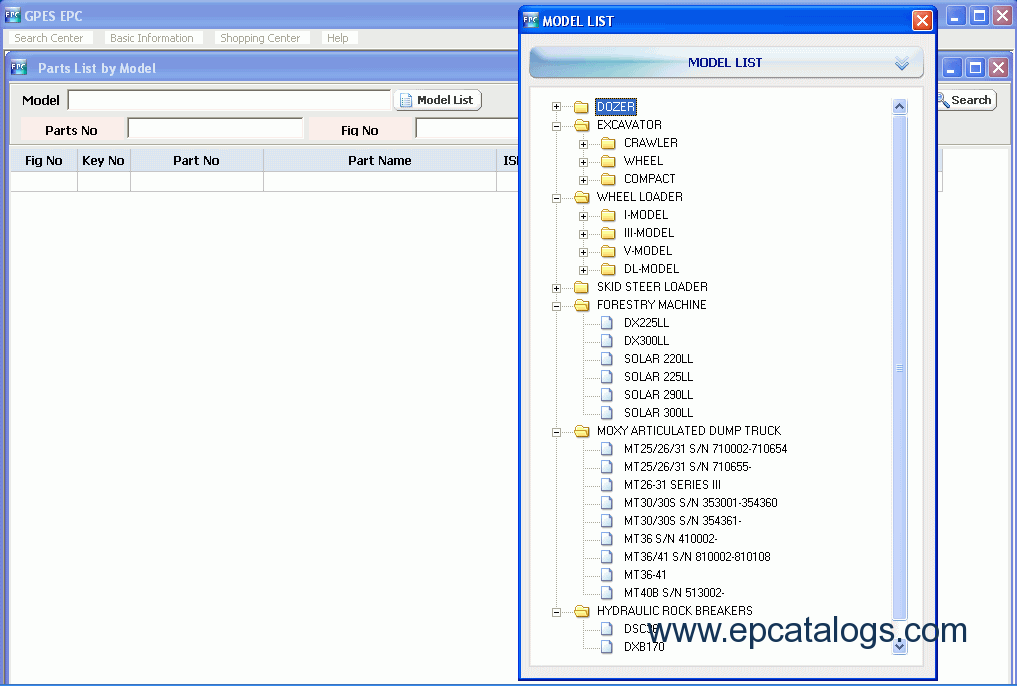Click the scroll up arrow in model tree
Image resolution: width=1017 pixels, height=686 pixels.
(x=899, y=106)
